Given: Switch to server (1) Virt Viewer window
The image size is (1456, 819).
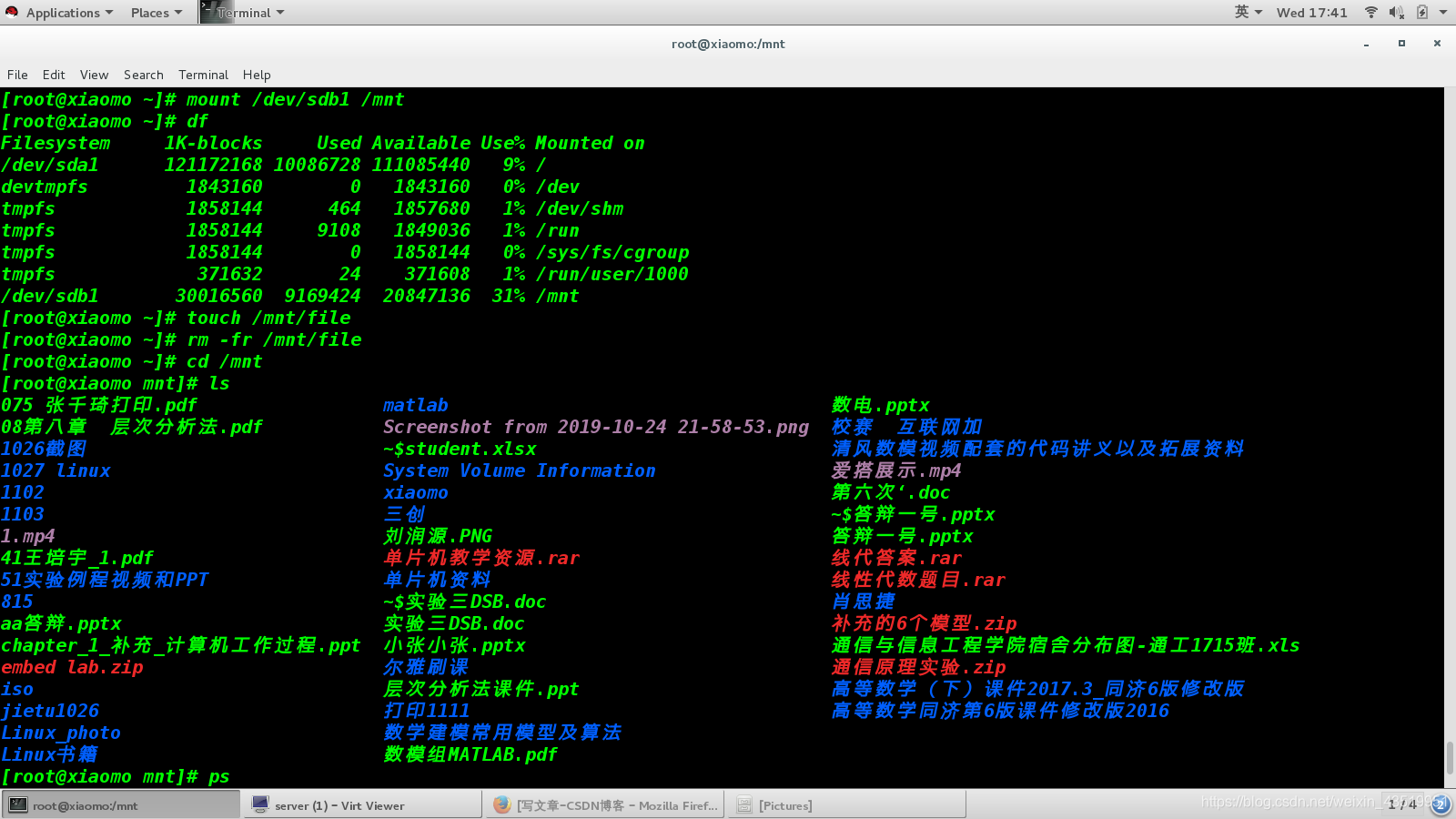Looking at the screenshot, I should (362, 804).
